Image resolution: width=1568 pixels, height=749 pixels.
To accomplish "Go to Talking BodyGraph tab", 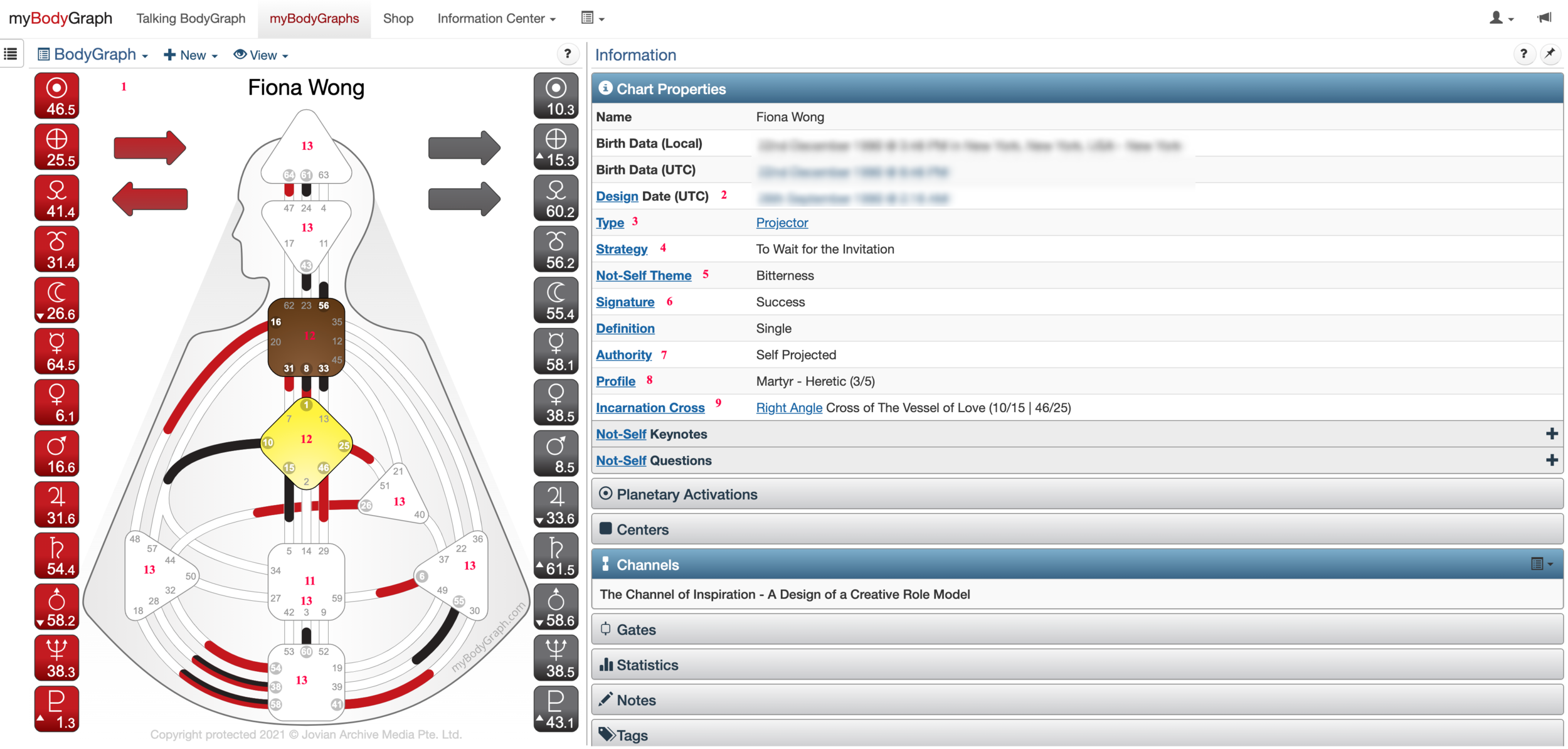I will click(x=191, y=18).
